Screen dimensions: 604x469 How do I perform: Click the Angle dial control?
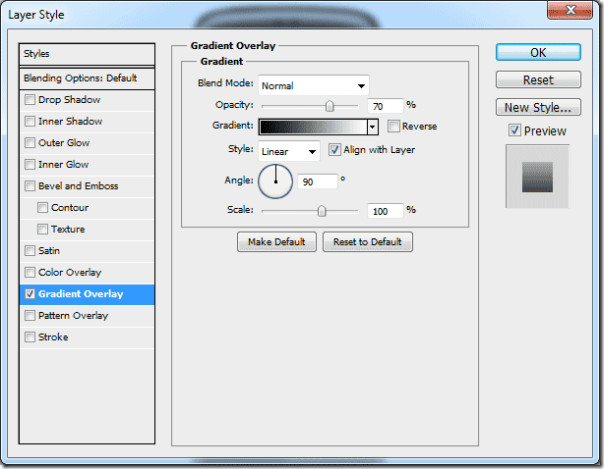point(275,181)
